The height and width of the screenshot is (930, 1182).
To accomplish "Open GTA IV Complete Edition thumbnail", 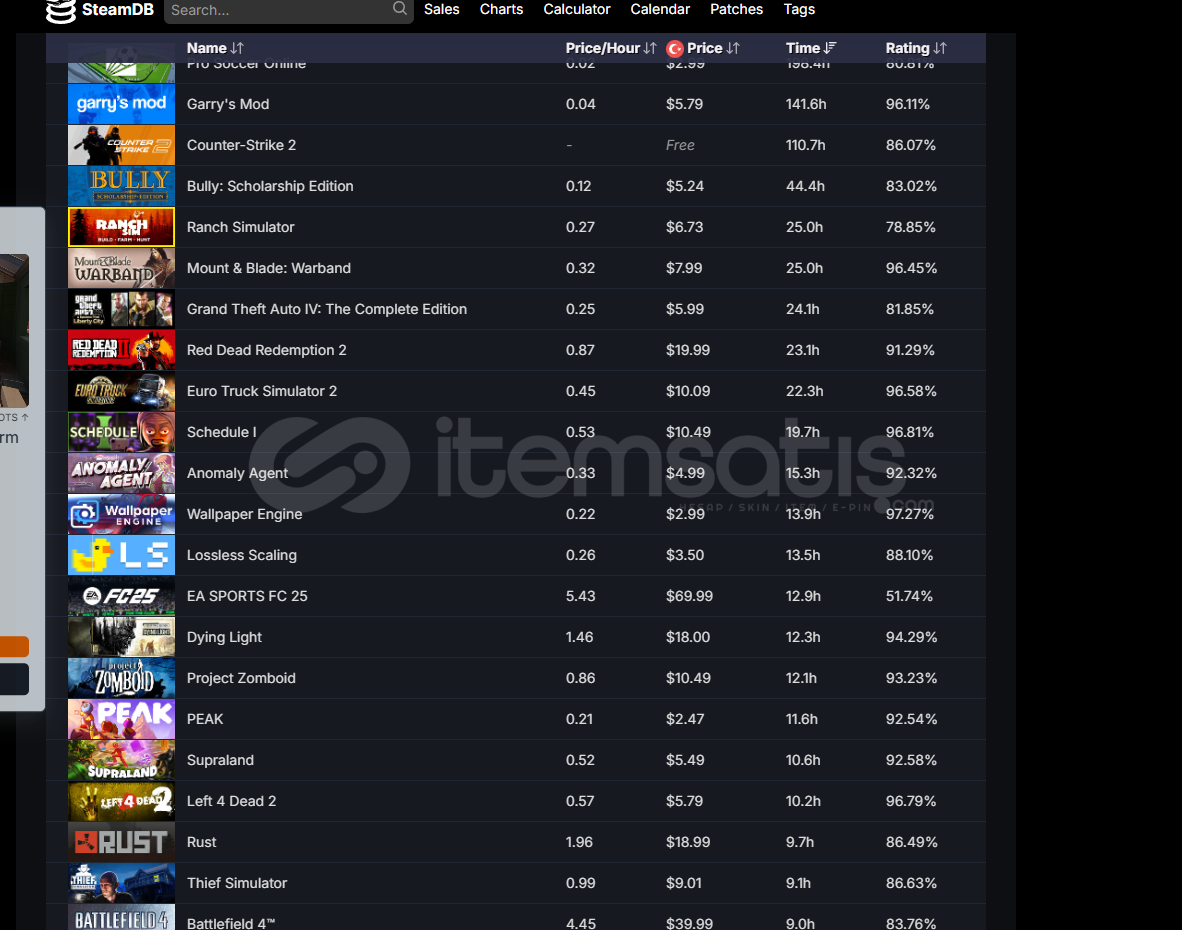I will (x=121, y=309).
